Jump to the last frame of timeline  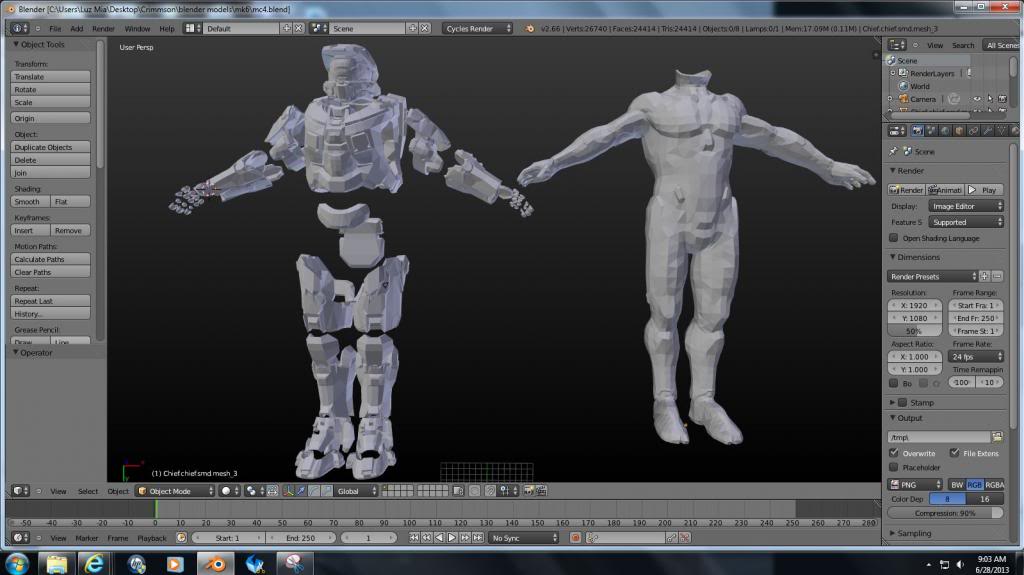click(x=477, y=538)
